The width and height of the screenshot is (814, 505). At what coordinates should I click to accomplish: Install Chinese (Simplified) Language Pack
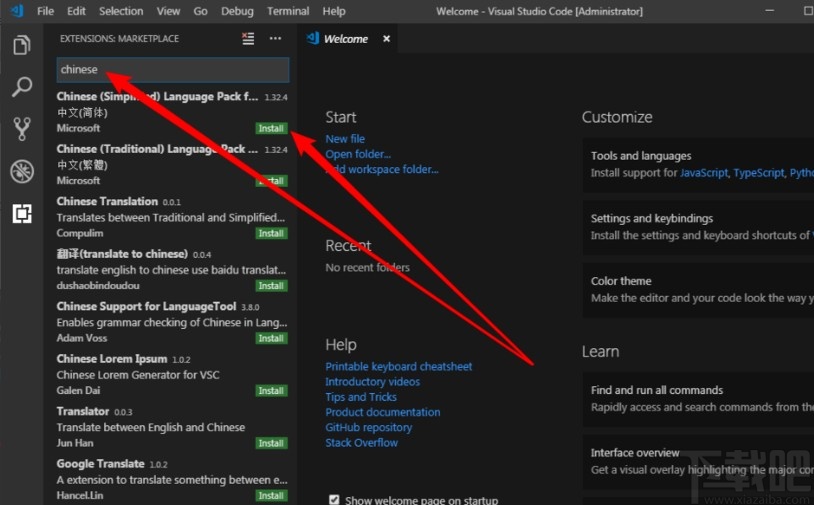coord(271,128)
